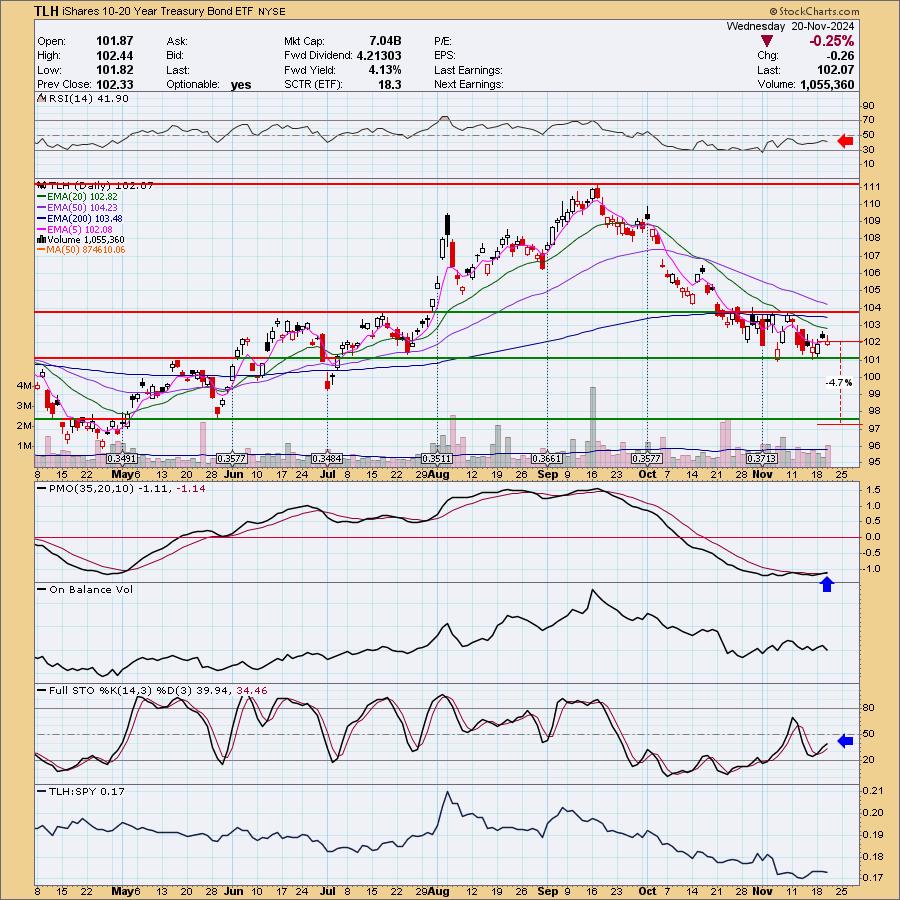Click the Optionable value yes
Viewport: 900px width, 900px height.
(x=241, y=85)
